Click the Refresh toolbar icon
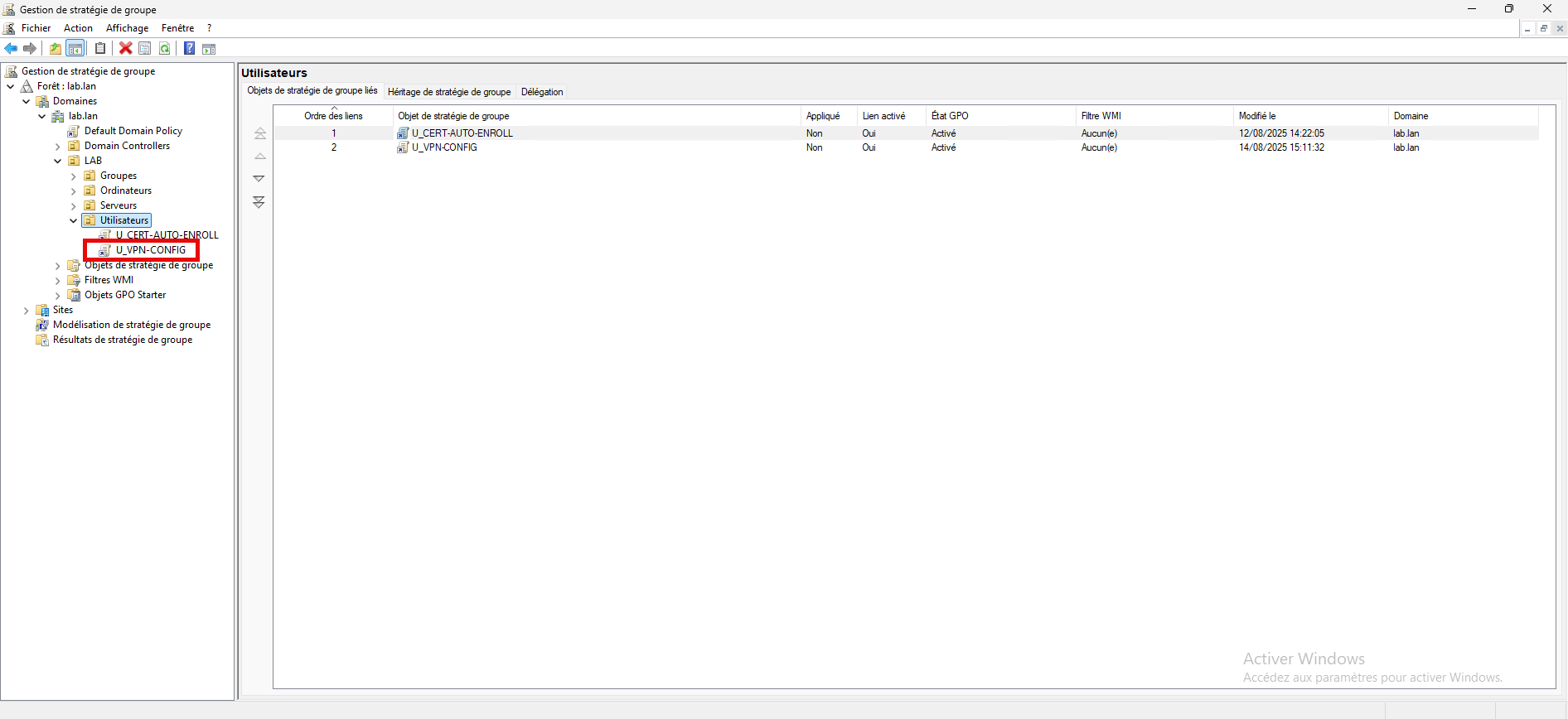Viewport: 1568px width, 719px height. (x=165, y=49)
